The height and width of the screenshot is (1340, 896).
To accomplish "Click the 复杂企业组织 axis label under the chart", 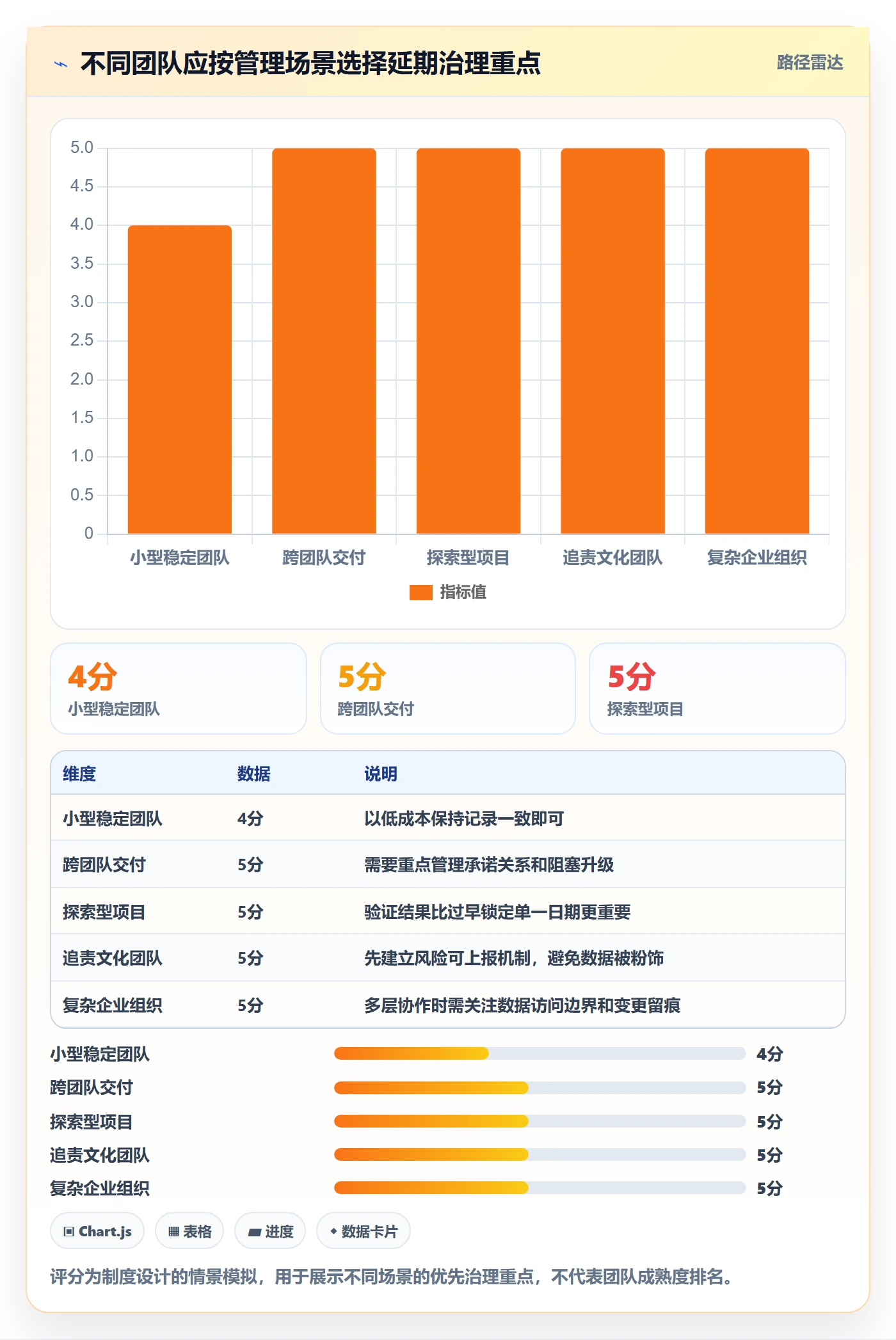I will pyautogui.click(x=757, y=558).
